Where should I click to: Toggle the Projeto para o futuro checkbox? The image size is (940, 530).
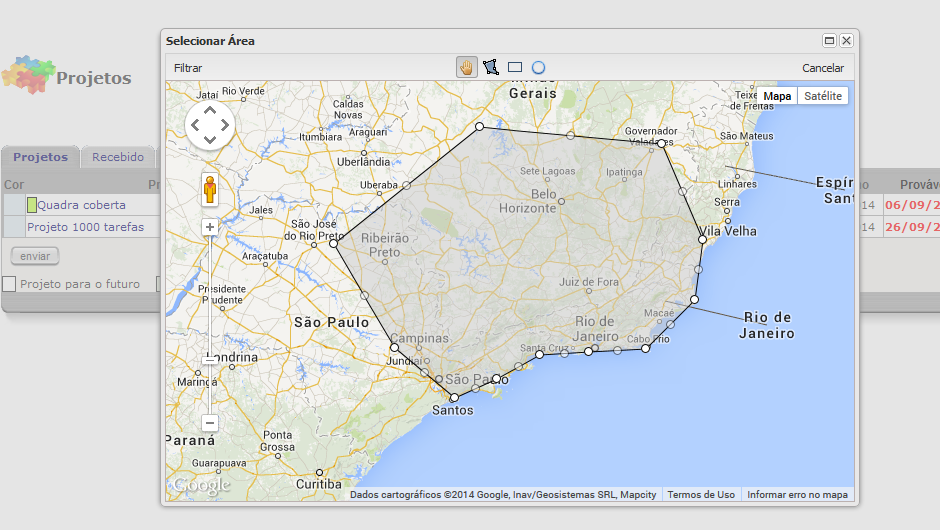[x=9, y=284]
